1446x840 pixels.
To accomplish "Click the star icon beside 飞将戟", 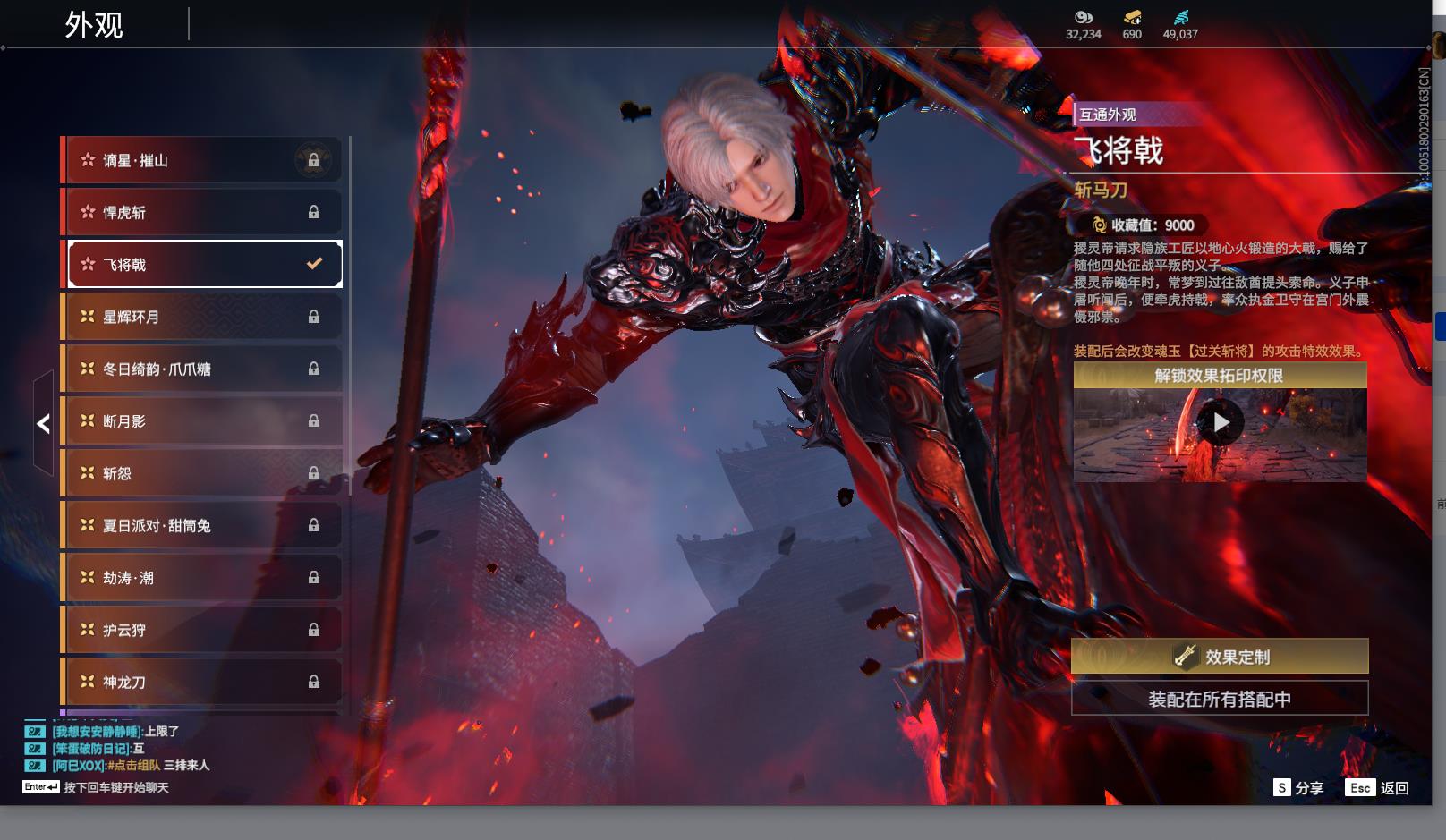I will click(88, 264).
